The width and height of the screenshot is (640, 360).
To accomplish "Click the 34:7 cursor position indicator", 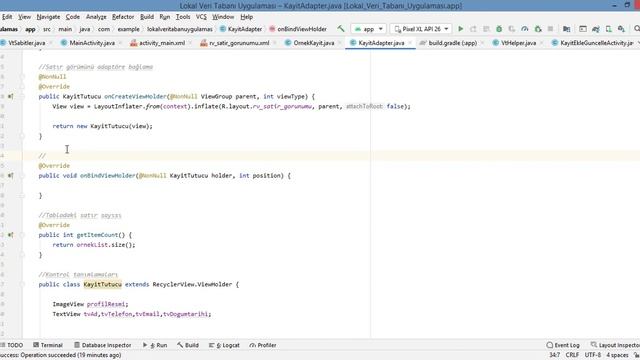I will (x=554, y=355).
